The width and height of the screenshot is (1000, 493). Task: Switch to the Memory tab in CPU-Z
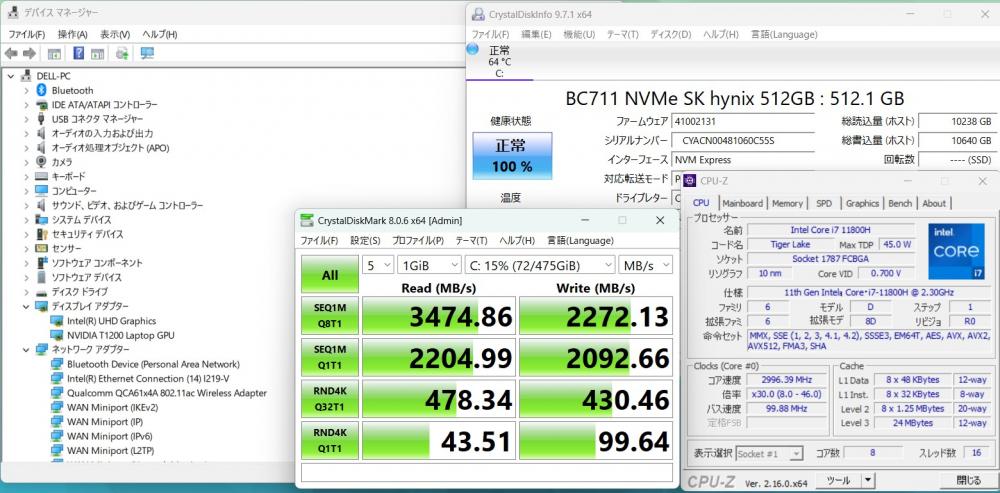788,203
